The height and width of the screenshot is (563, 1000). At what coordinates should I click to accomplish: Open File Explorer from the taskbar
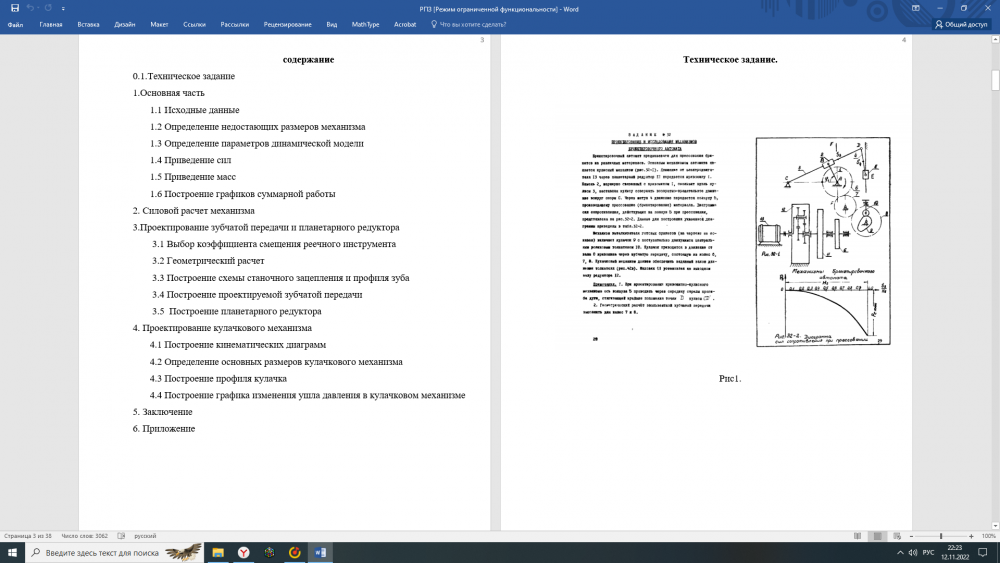218,552
